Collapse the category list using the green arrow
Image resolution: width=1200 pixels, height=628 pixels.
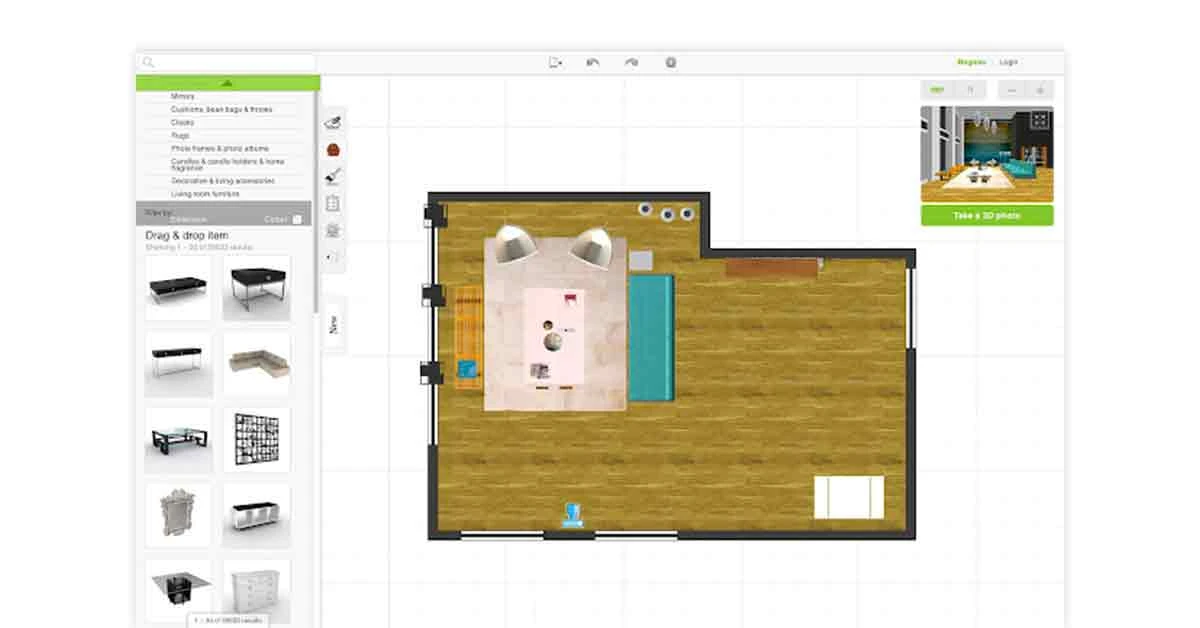tap(225, 83)
